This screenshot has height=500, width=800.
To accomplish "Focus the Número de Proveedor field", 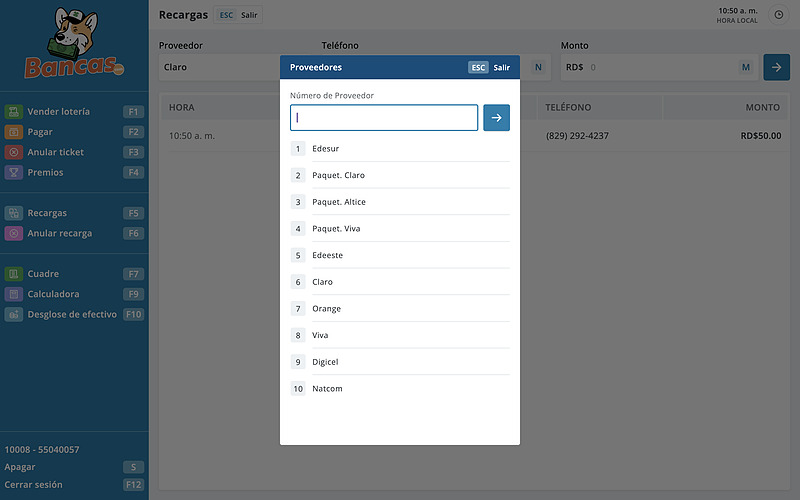I will point(384,117).
